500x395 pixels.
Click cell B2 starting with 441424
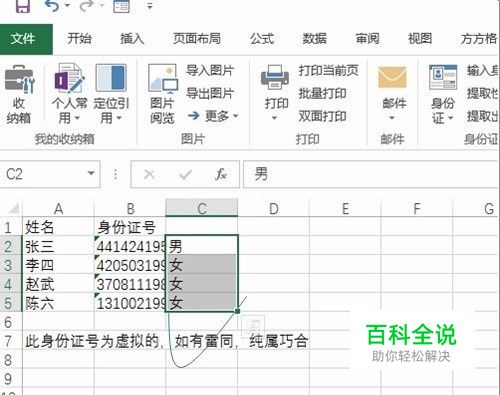tap(130, 246)
